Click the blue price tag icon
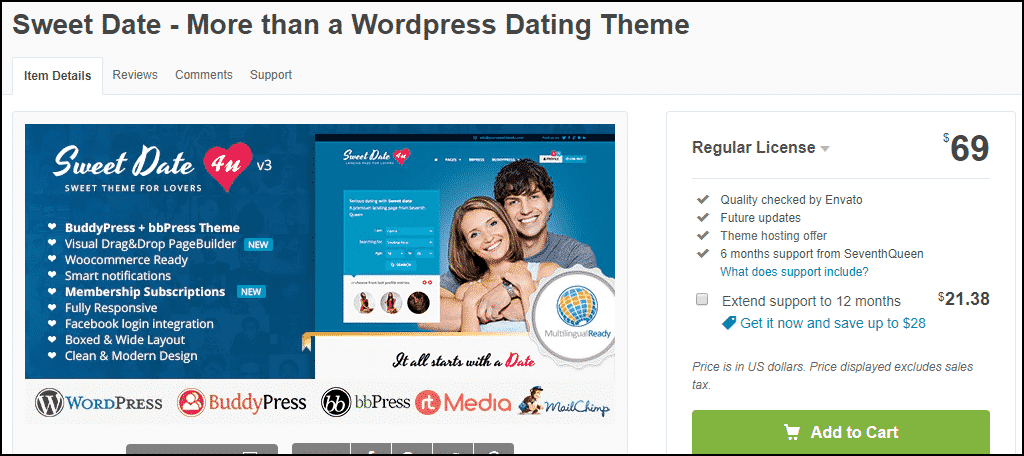The width and height of the screenshot is (1024, 456). (x=728, y=323)
